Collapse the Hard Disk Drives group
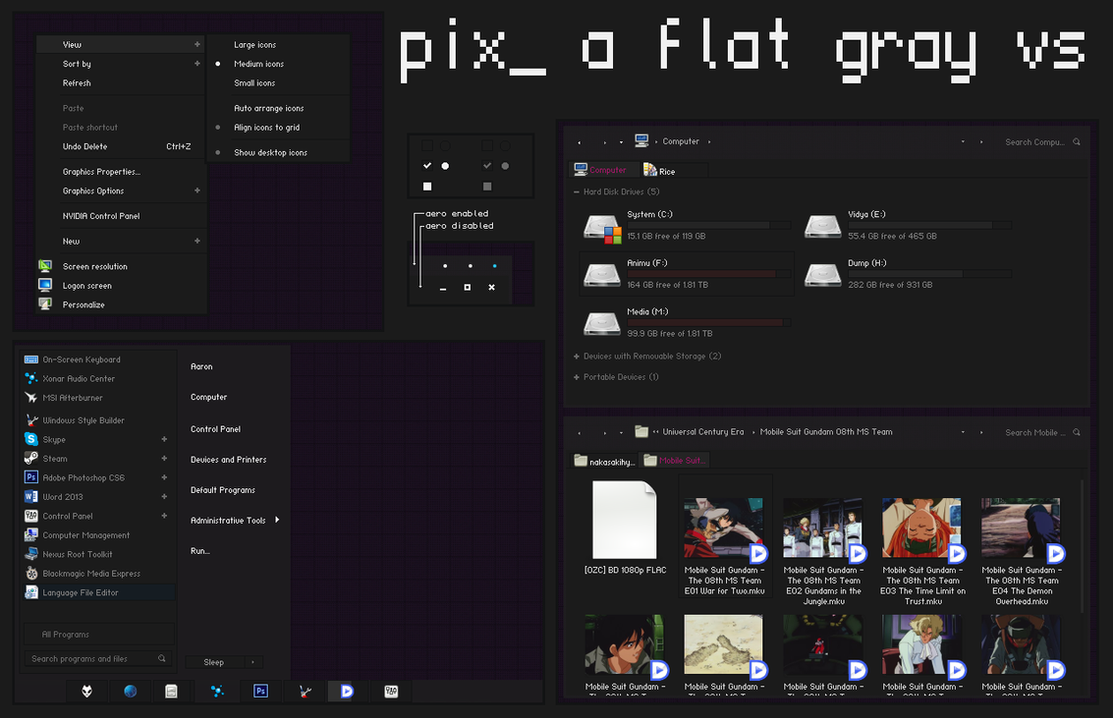Image resolution: width=1113 pixels, height=718 pixels. 576,192
